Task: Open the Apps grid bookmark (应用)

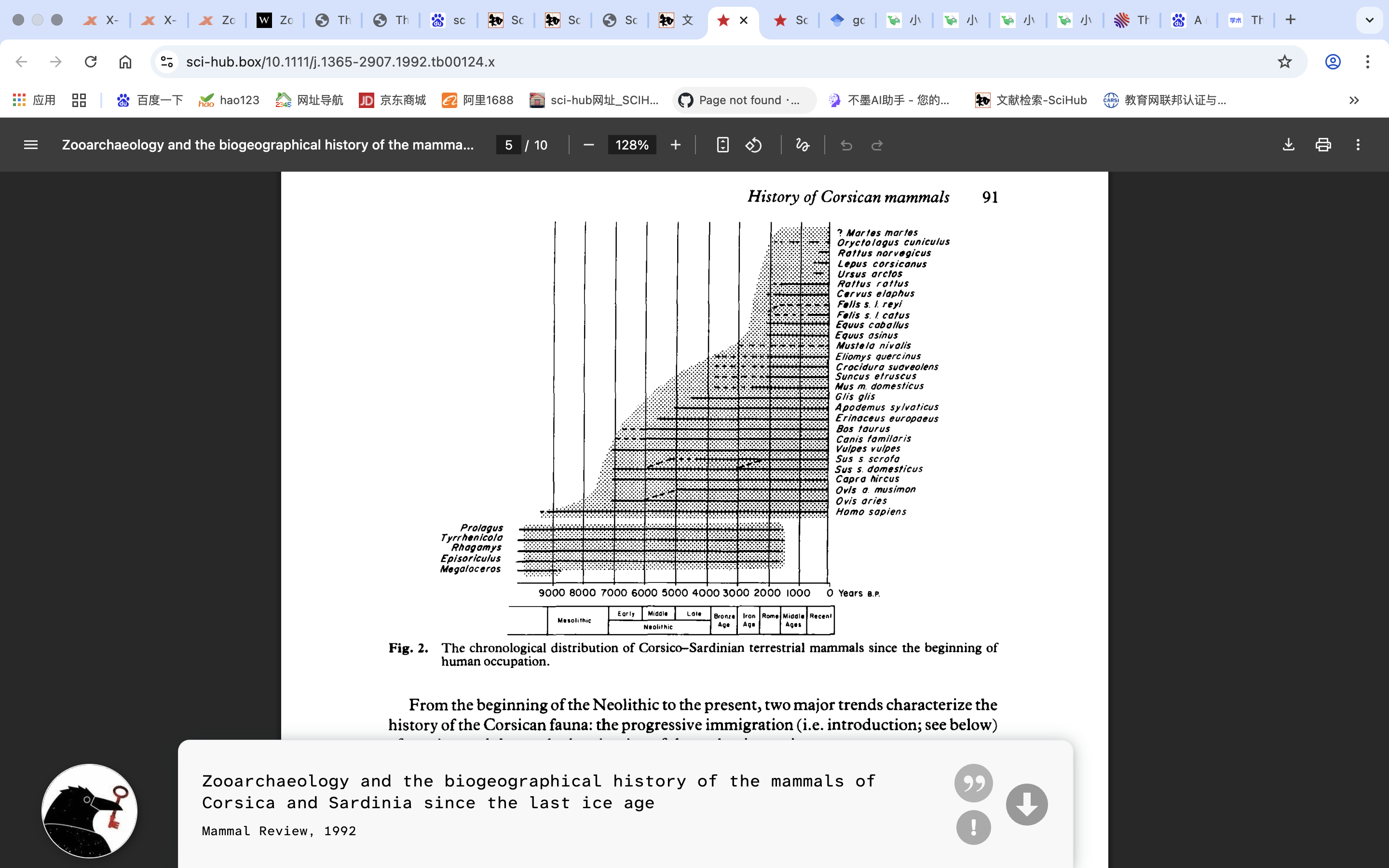Action: 34,100
